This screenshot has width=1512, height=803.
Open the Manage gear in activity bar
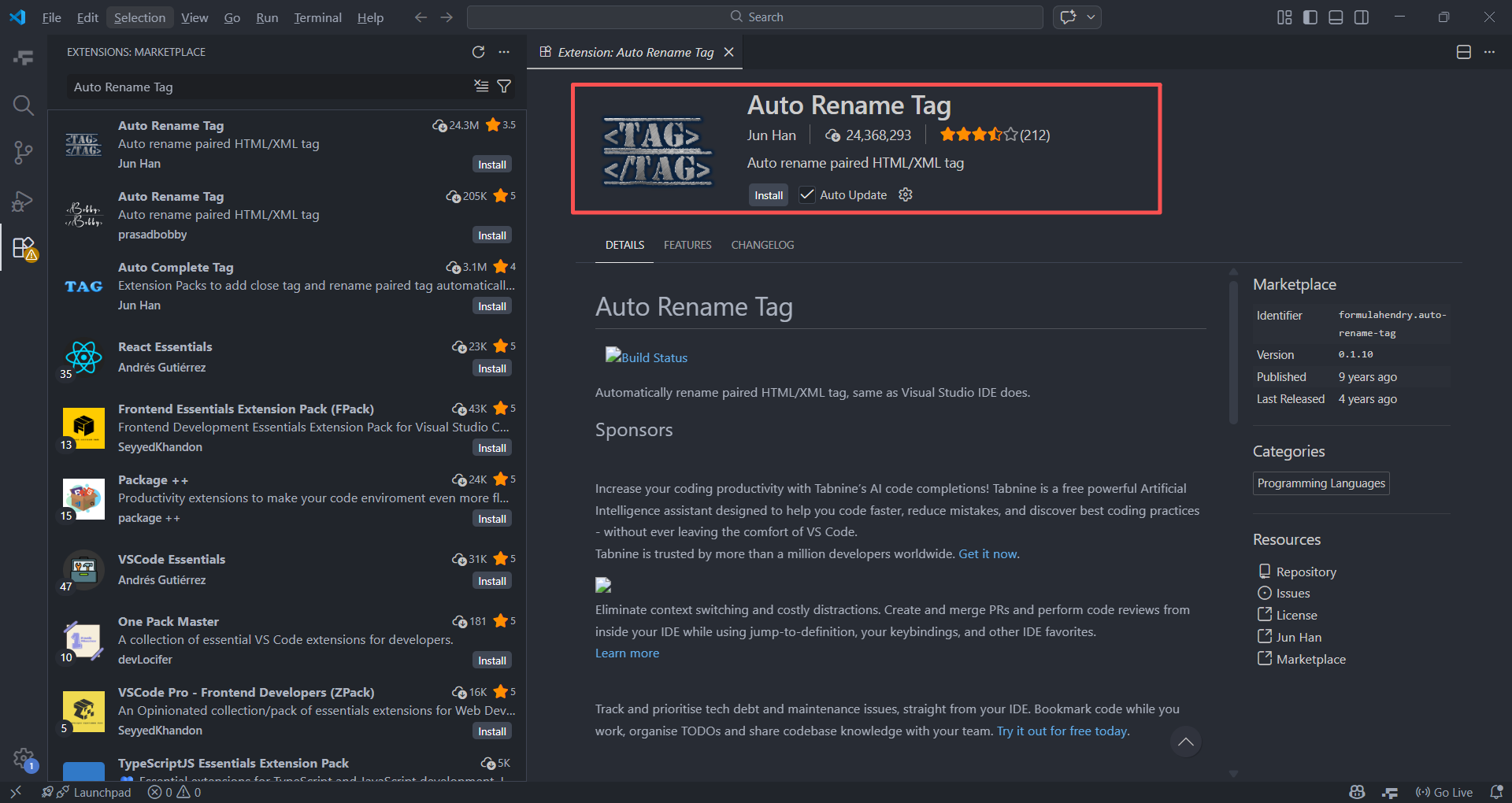coord(24,759)
